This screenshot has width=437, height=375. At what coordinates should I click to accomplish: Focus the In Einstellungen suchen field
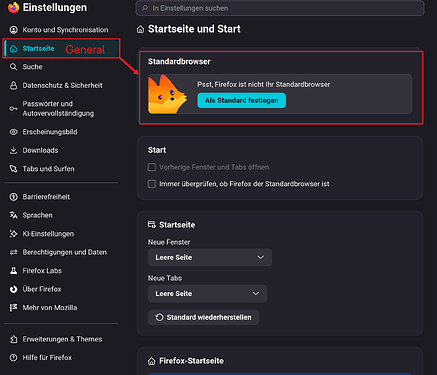pos(280,8)
